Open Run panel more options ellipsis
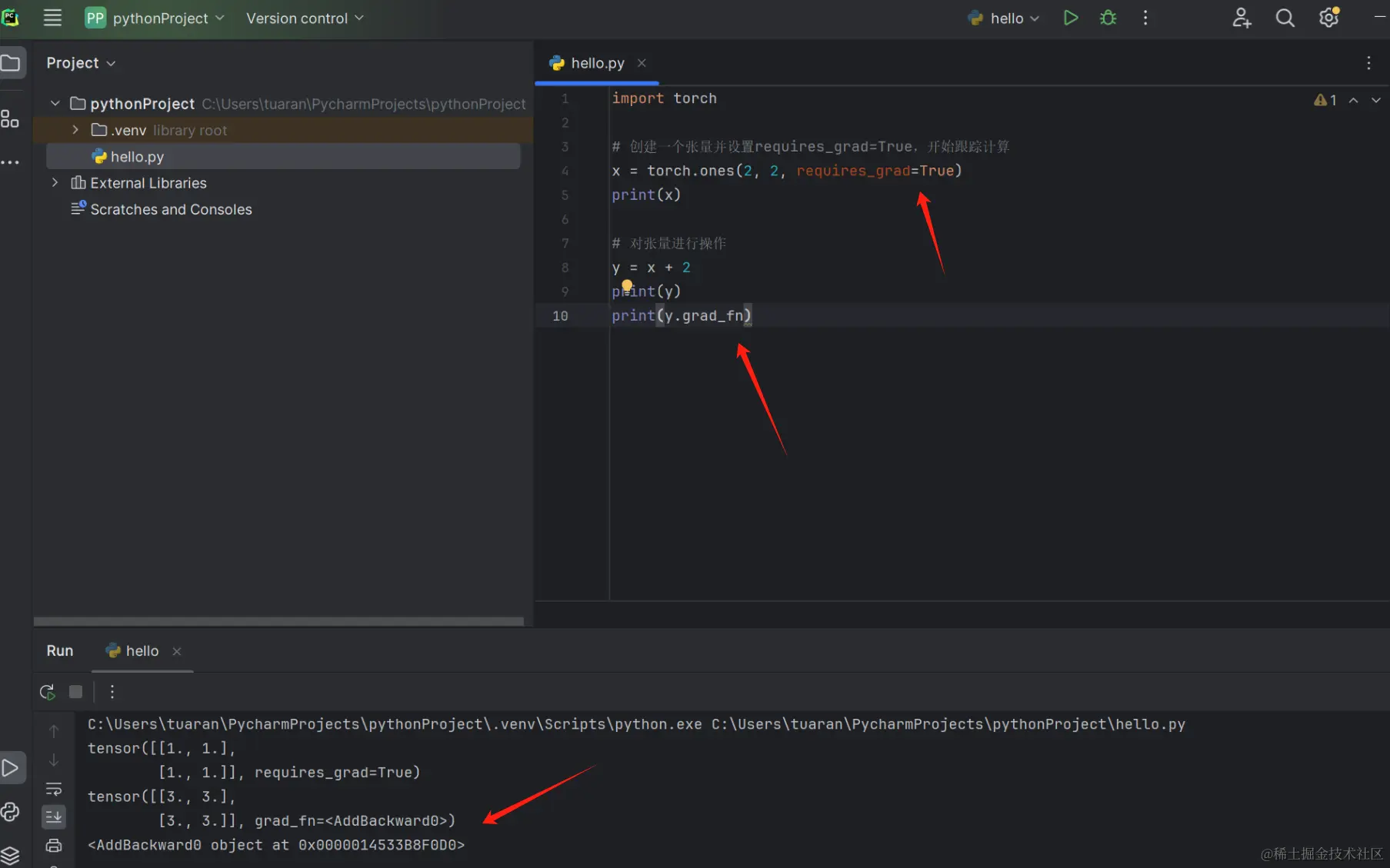The image size is (1390, 868). tap(112, 692)
